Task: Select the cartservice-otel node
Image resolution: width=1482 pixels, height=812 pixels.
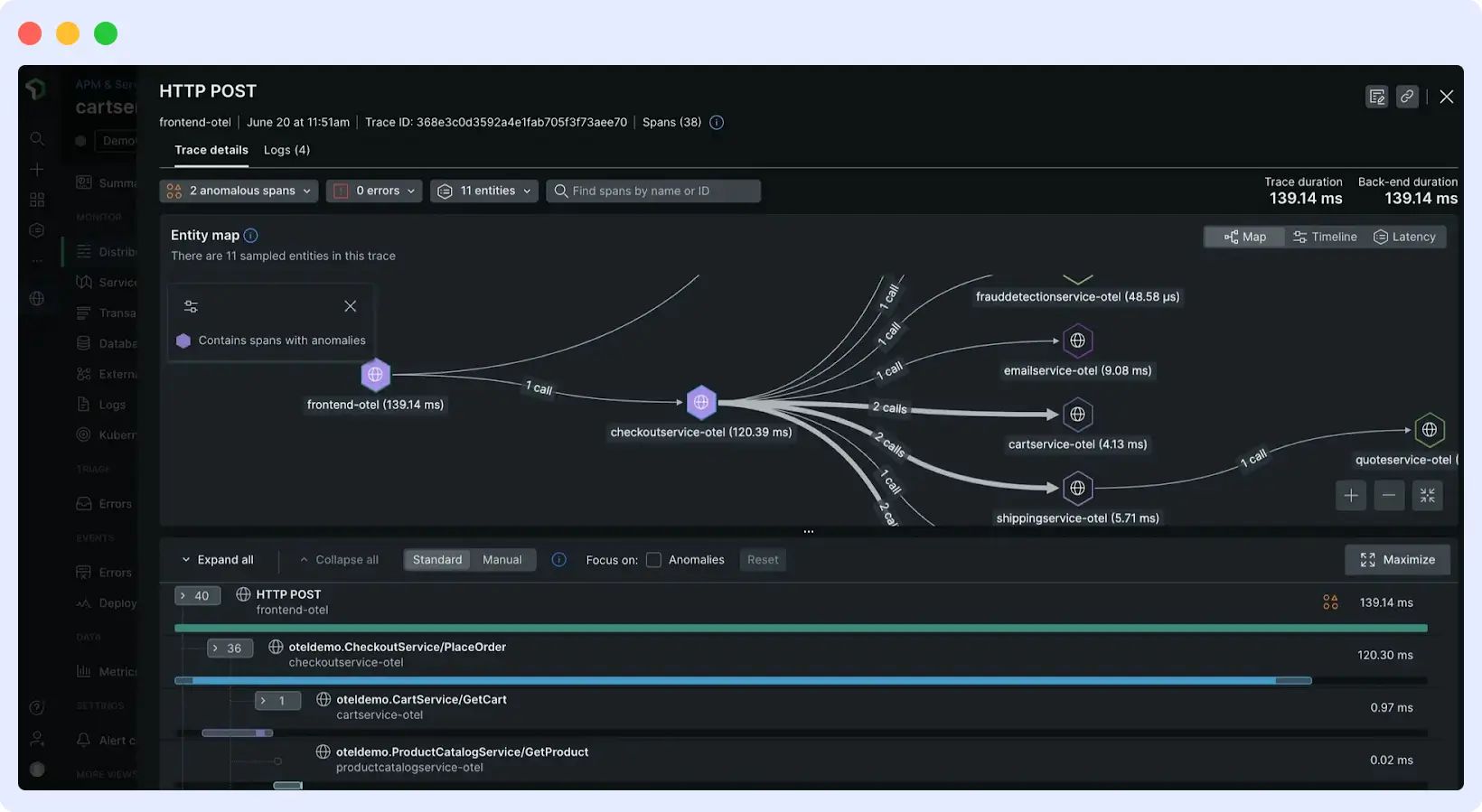Action: (x=1077, y=415)
